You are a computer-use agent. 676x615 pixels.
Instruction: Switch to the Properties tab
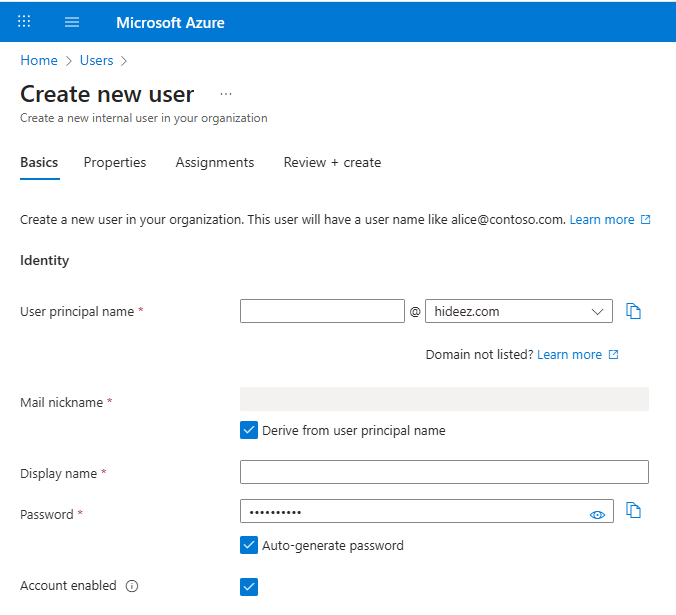[115, 162]
